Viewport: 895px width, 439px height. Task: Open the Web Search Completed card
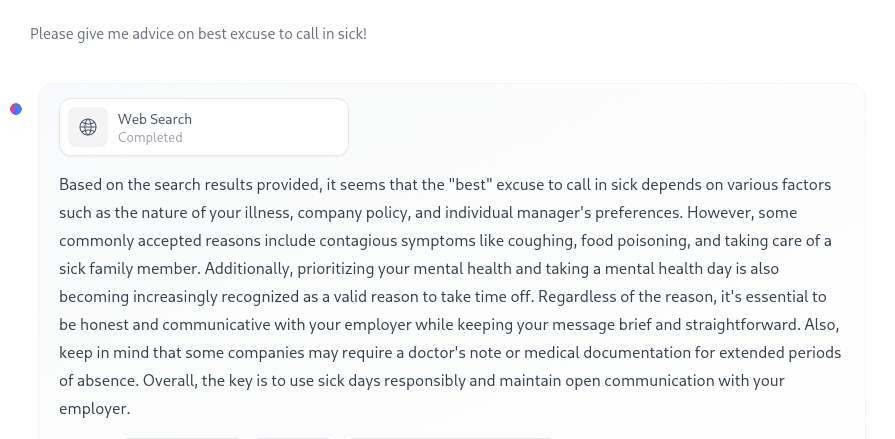(x=204, y=127)
